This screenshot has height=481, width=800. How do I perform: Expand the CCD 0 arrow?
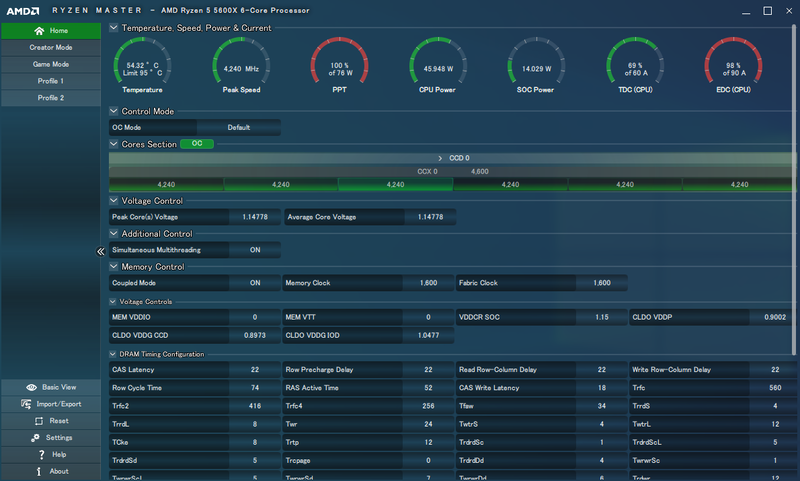point(440,158)
